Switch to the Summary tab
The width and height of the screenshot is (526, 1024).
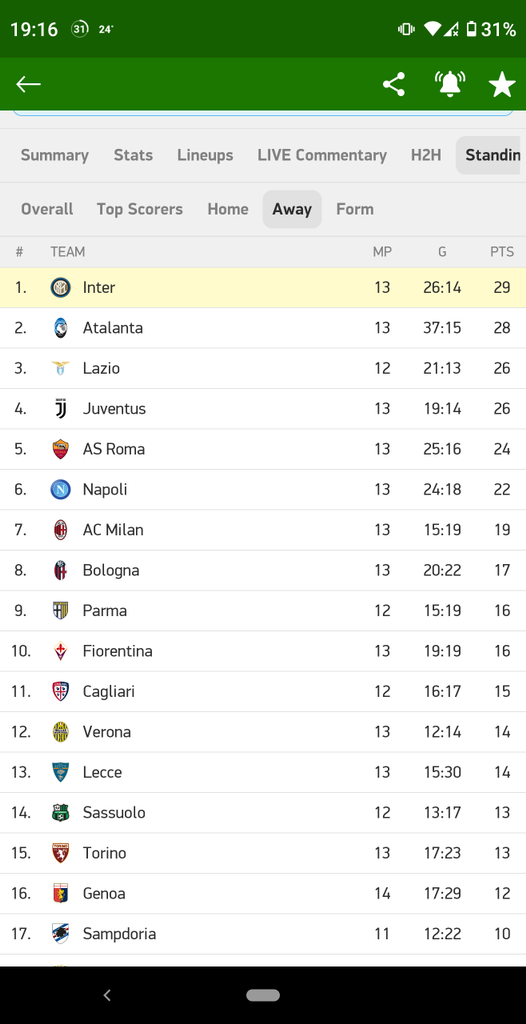54,155
